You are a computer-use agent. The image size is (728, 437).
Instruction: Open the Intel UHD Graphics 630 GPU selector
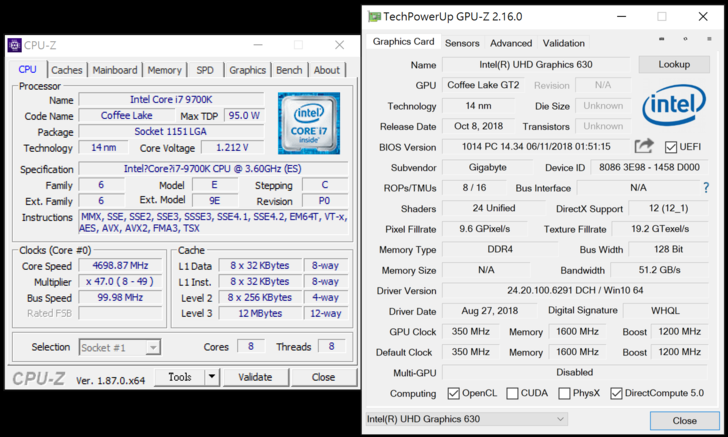tap(466, 419)
